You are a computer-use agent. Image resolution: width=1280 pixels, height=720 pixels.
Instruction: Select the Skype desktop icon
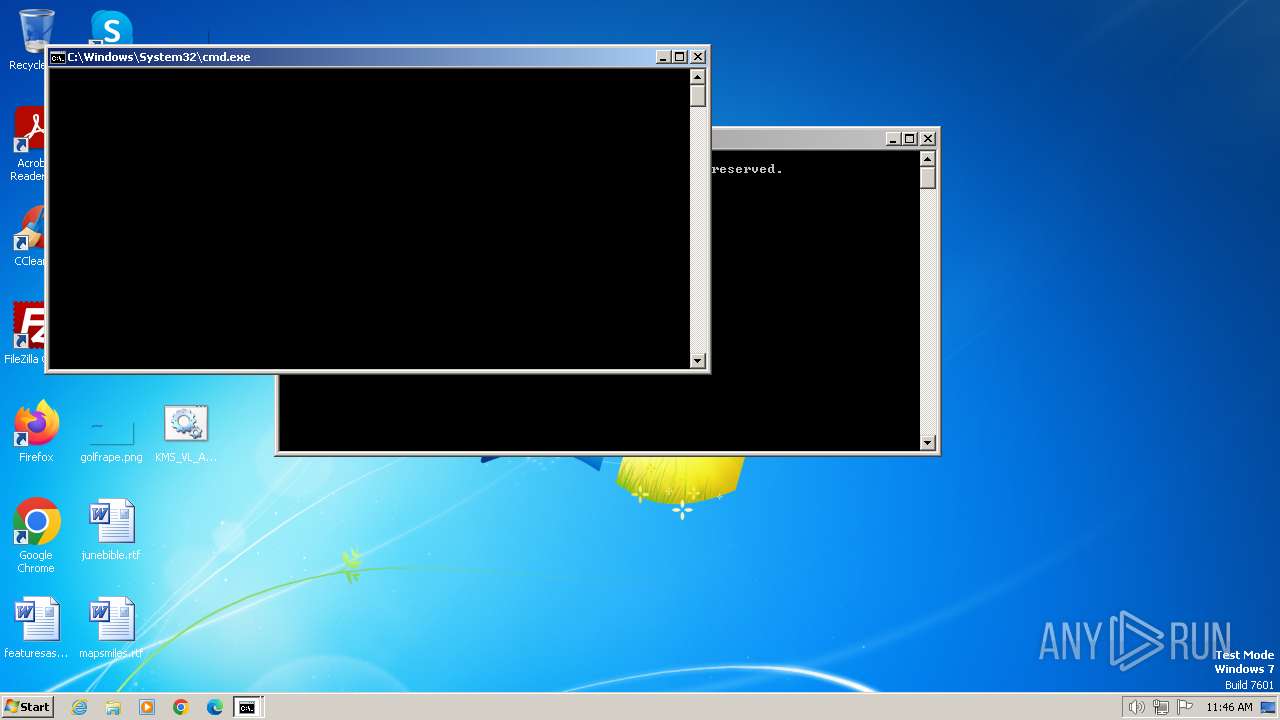coord(110,27)
